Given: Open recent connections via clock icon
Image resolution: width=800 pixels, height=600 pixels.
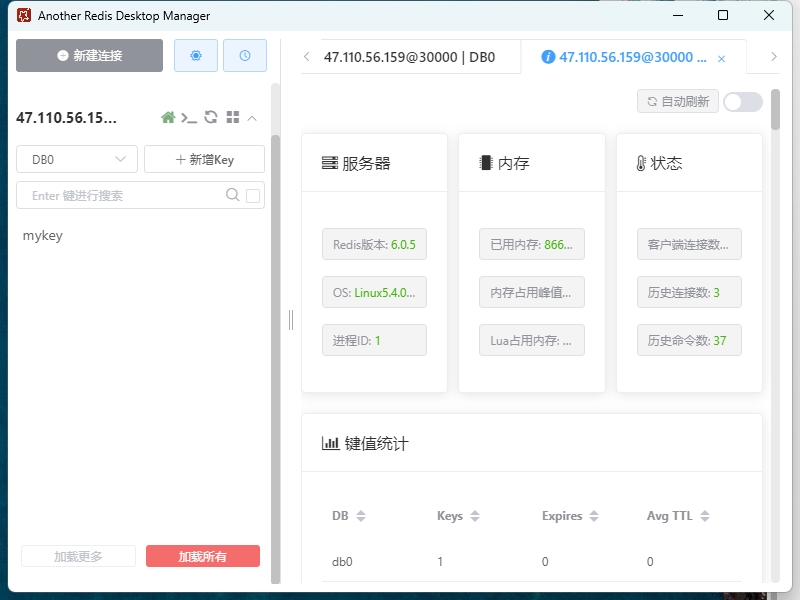Looking at the screenshot, I should point(245,55).
